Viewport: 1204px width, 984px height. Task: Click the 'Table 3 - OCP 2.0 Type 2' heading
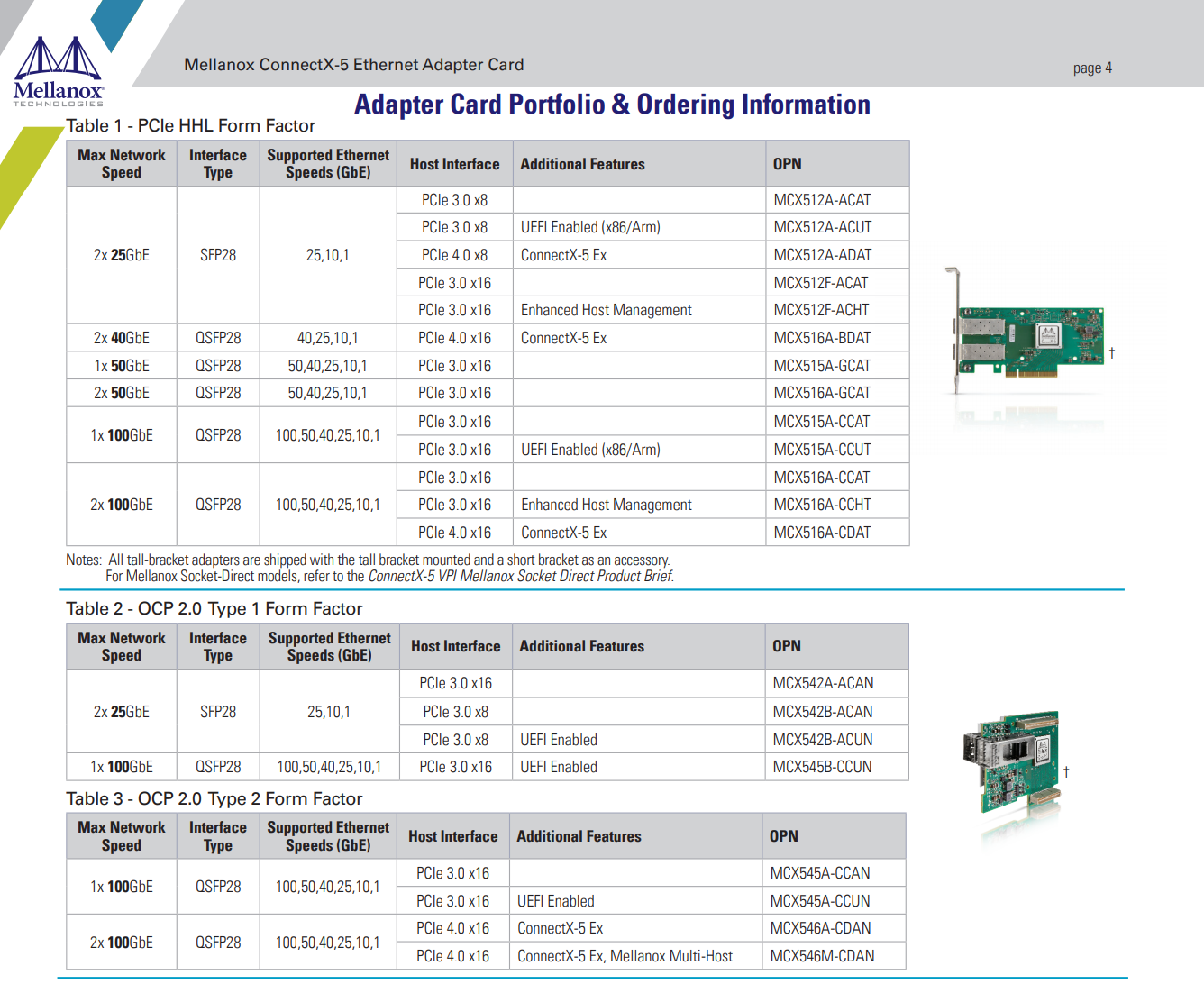pyautogui.click(x=214, y=799)
